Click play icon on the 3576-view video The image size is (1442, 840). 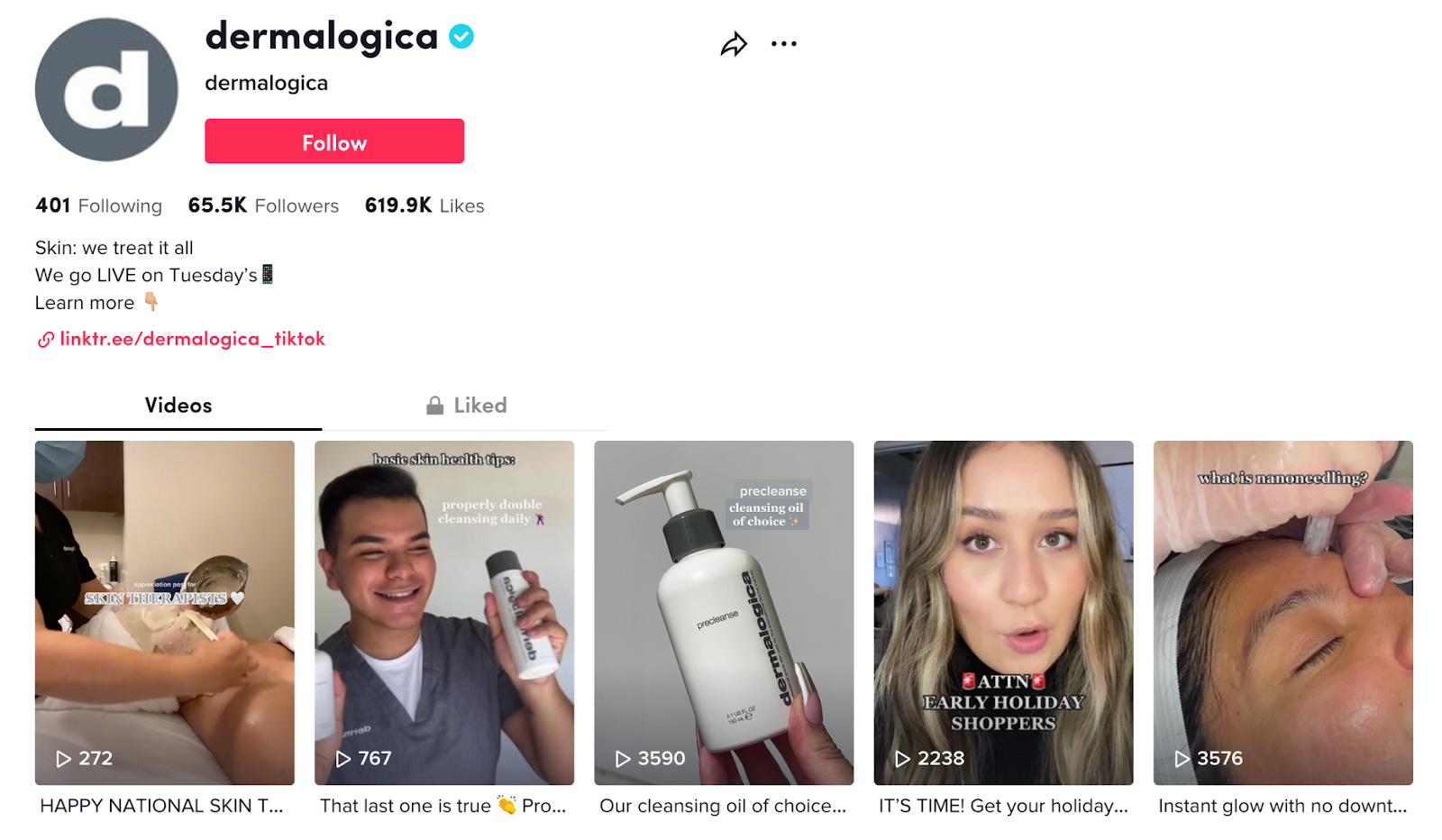point(1182,759)
